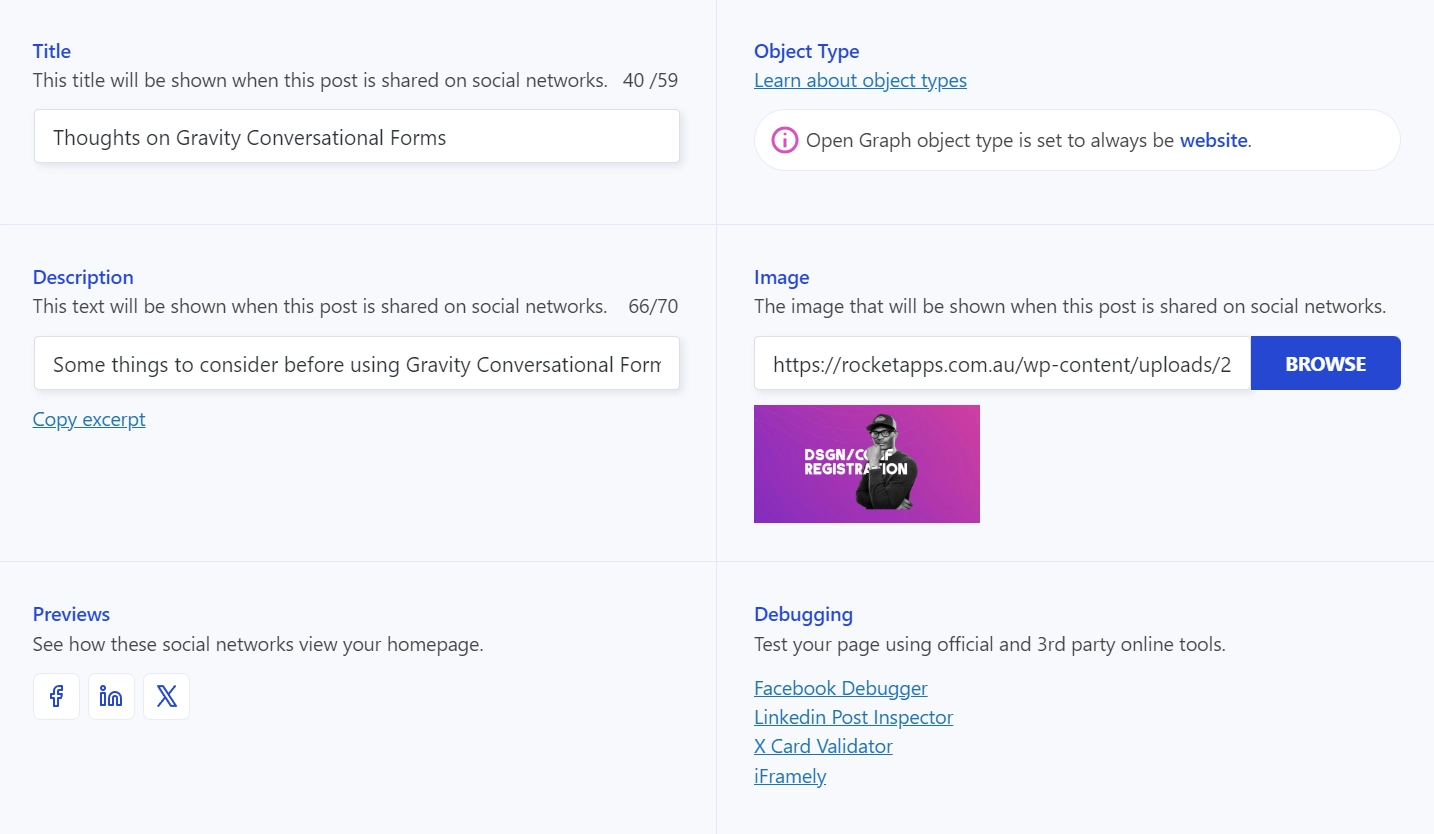
Task: Open the Linkedin Post Inspector tool
Action: 853,716
